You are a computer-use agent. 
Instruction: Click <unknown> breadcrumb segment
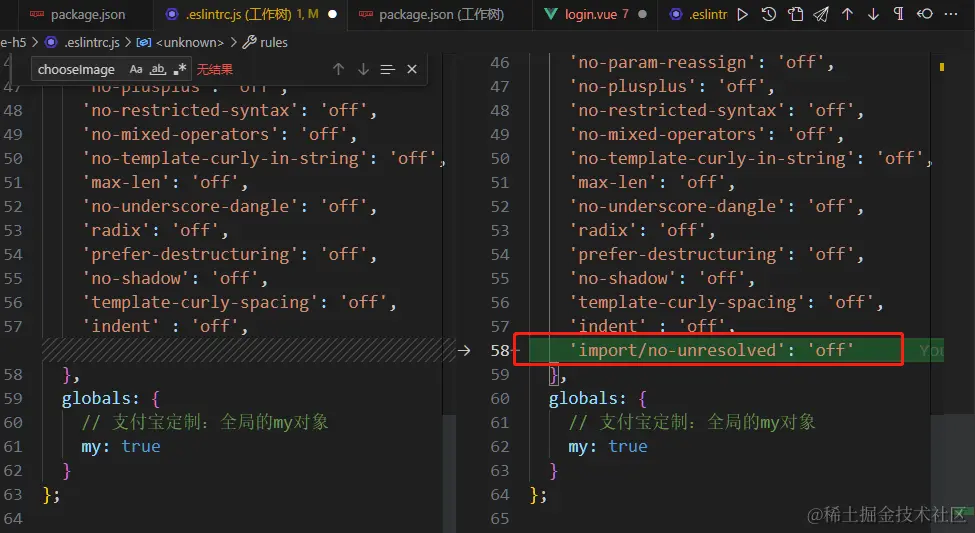190,42
